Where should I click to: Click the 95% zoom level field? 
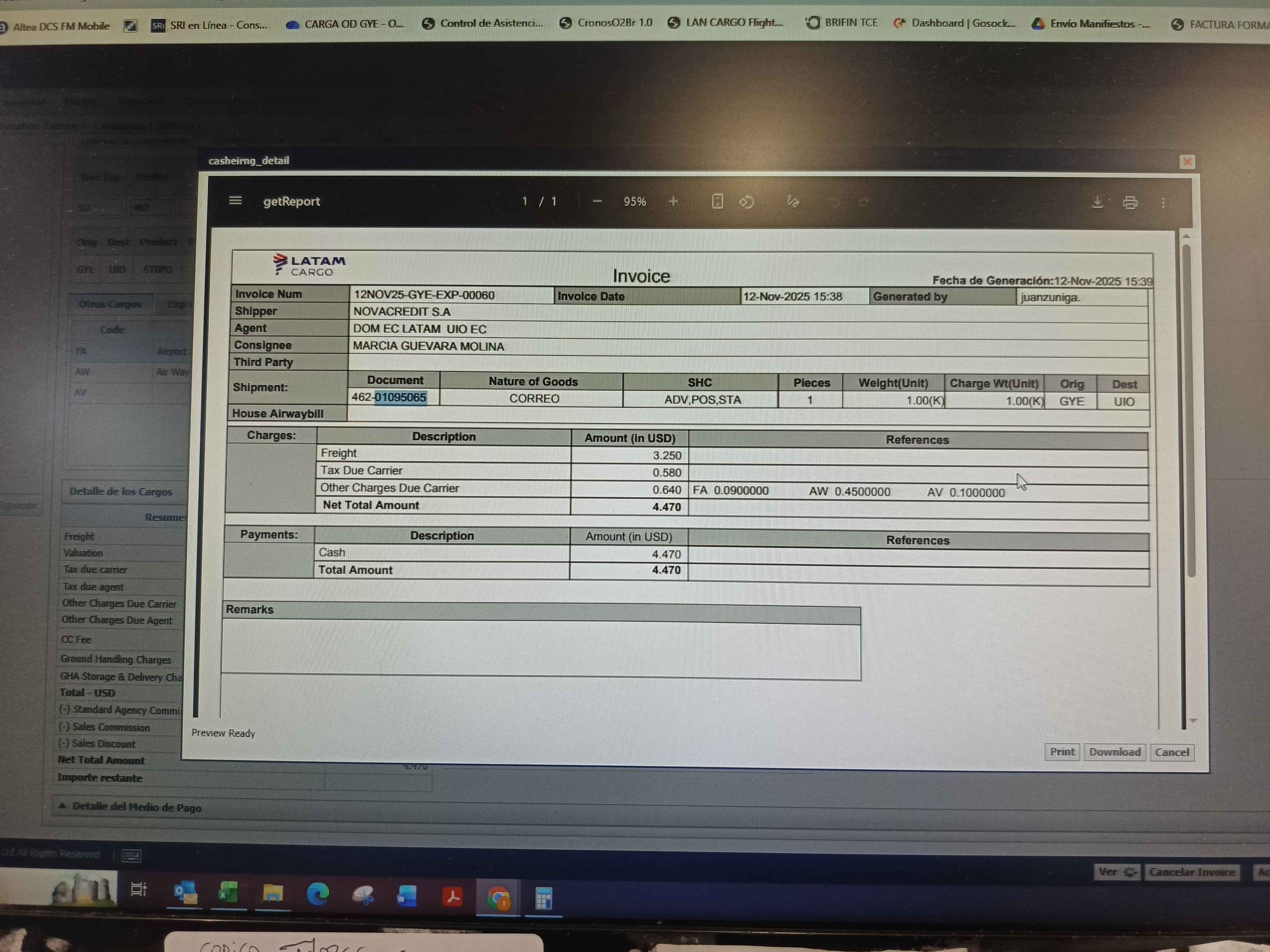pos(635,202)
